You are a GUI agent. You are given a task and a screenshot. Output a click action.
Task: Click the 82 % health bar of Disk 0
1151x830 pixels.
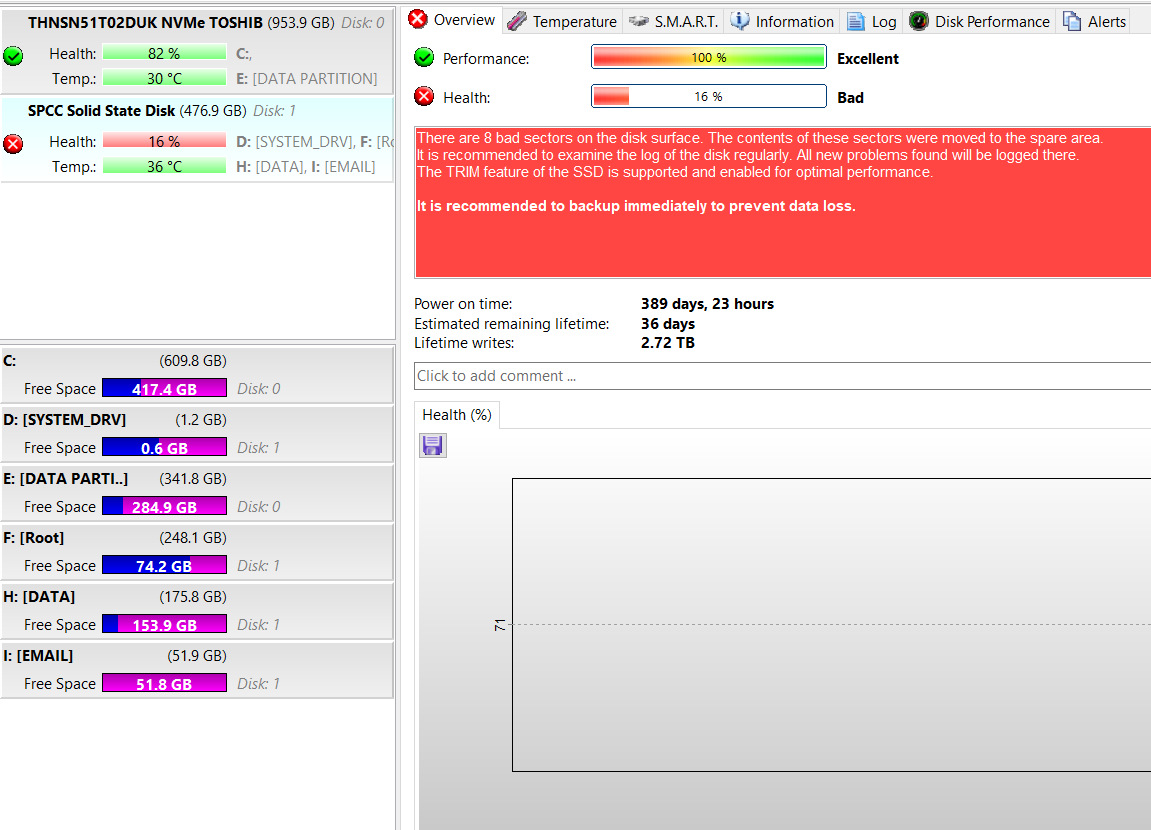pyautogui.click(x=164, y=53)
